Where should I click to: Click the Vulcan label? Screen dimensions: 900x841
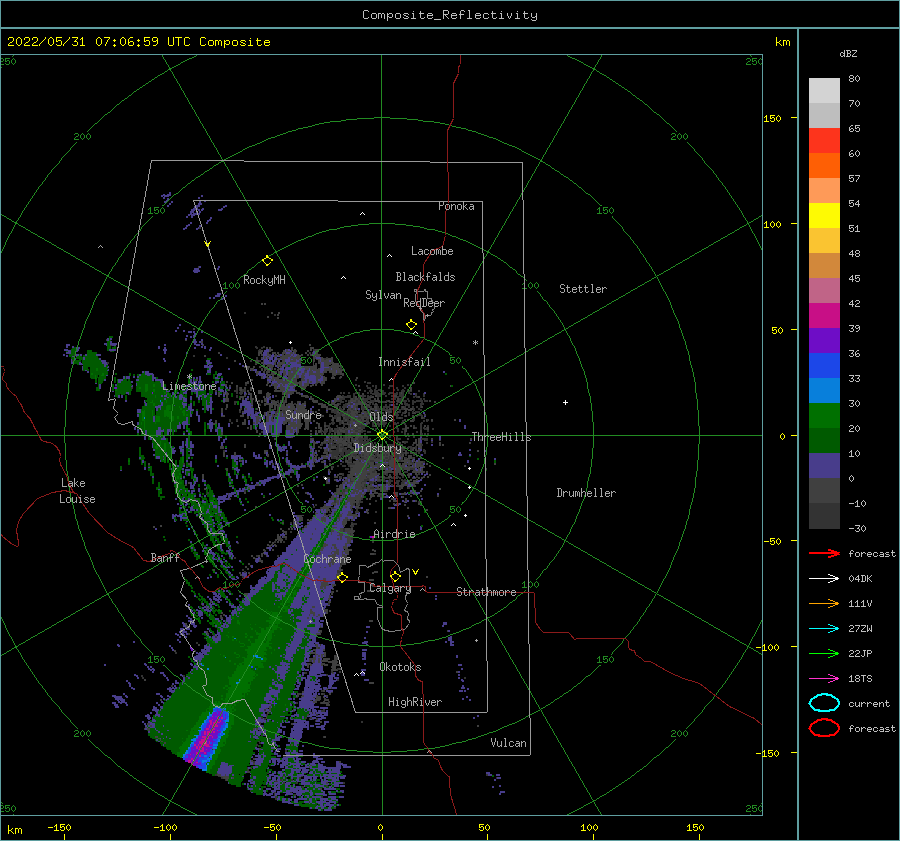(x=509, y=743)
